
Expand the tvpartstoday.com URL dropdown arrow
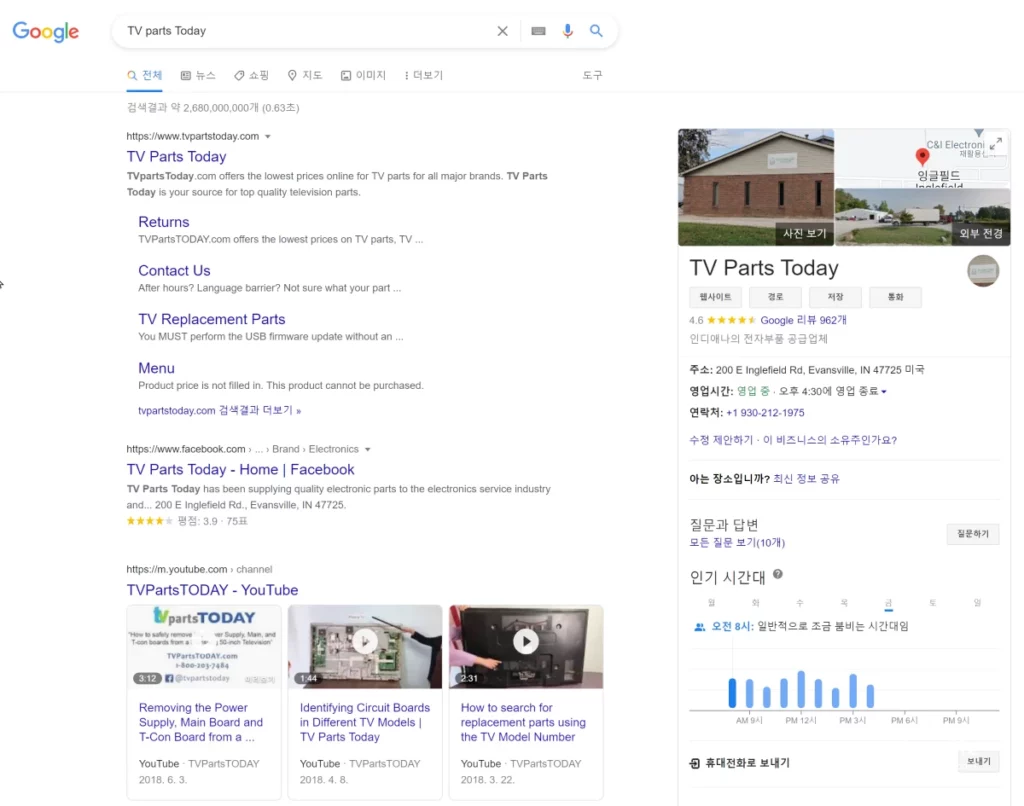pyautogui.click(x=268, y=137)
